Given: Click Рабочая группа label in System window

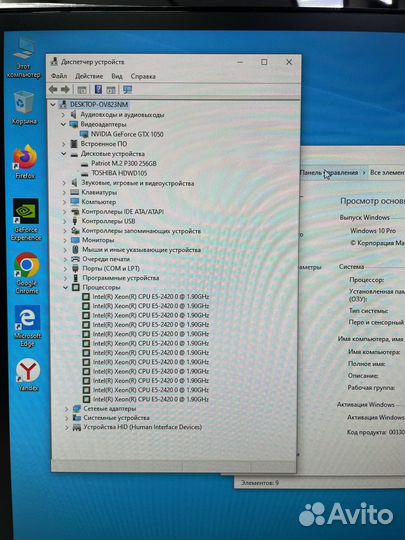Looking at the screenshot, I should 371,388.
